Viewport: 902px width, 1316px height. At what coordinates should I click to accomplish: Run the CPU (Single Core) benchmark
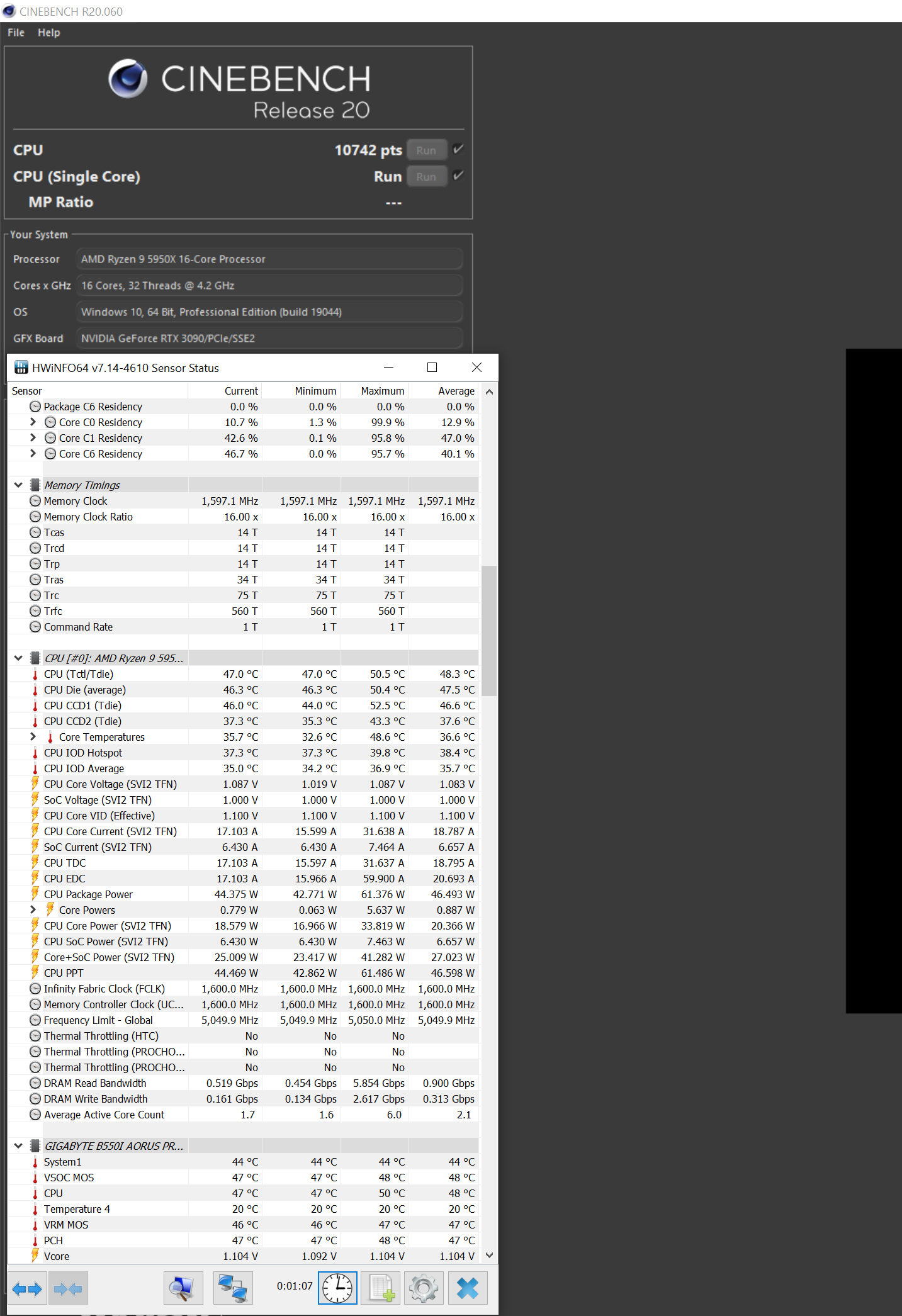point(426,177)
